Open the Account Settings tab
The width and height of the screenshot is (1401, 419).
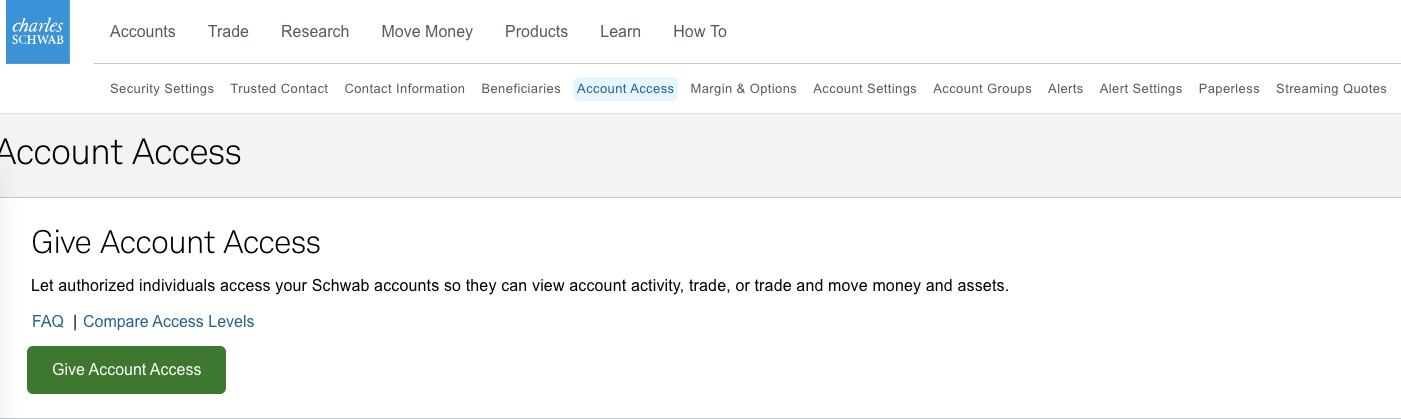pos(865,89)
